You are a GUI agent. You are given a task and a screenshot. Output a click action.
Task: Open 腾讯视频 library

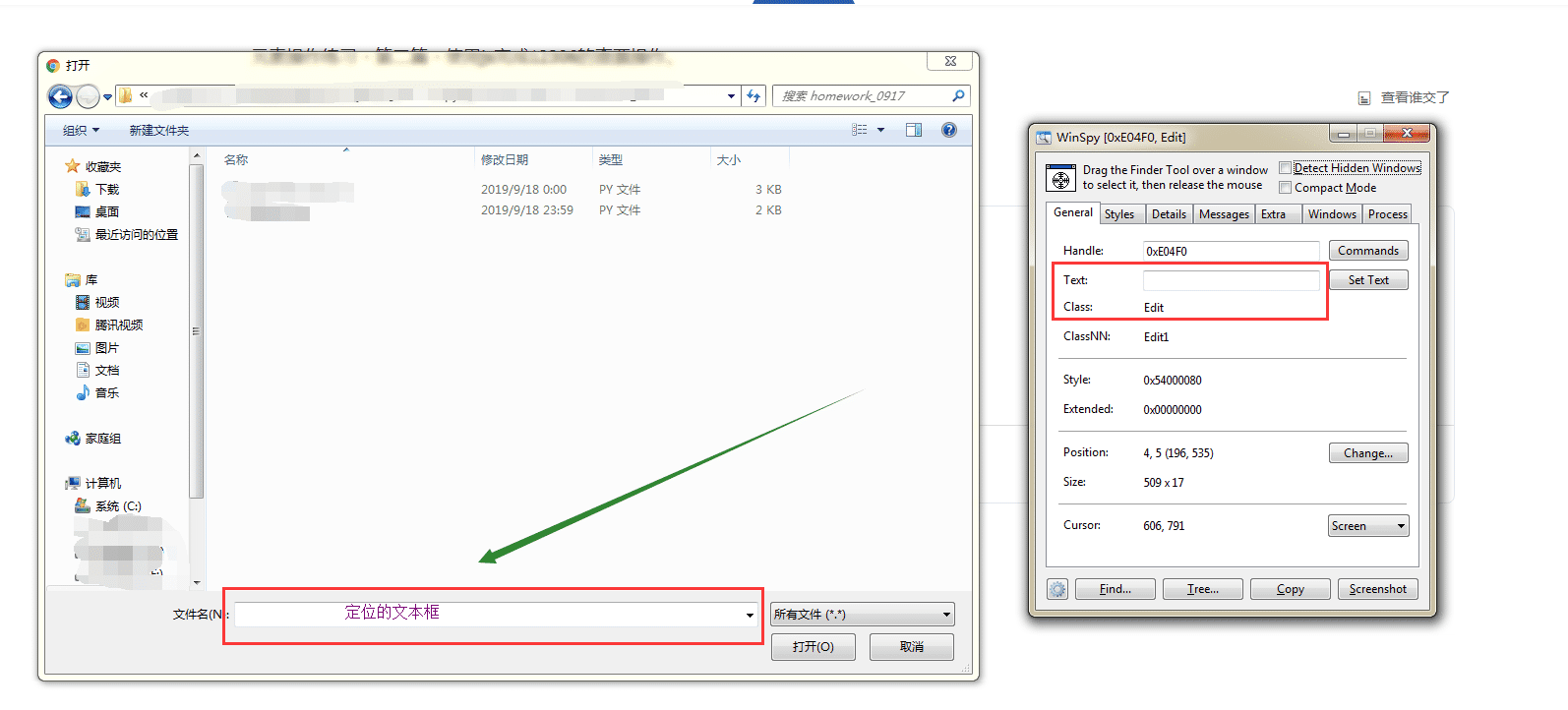pyautogui.click(x=109, y=325)
